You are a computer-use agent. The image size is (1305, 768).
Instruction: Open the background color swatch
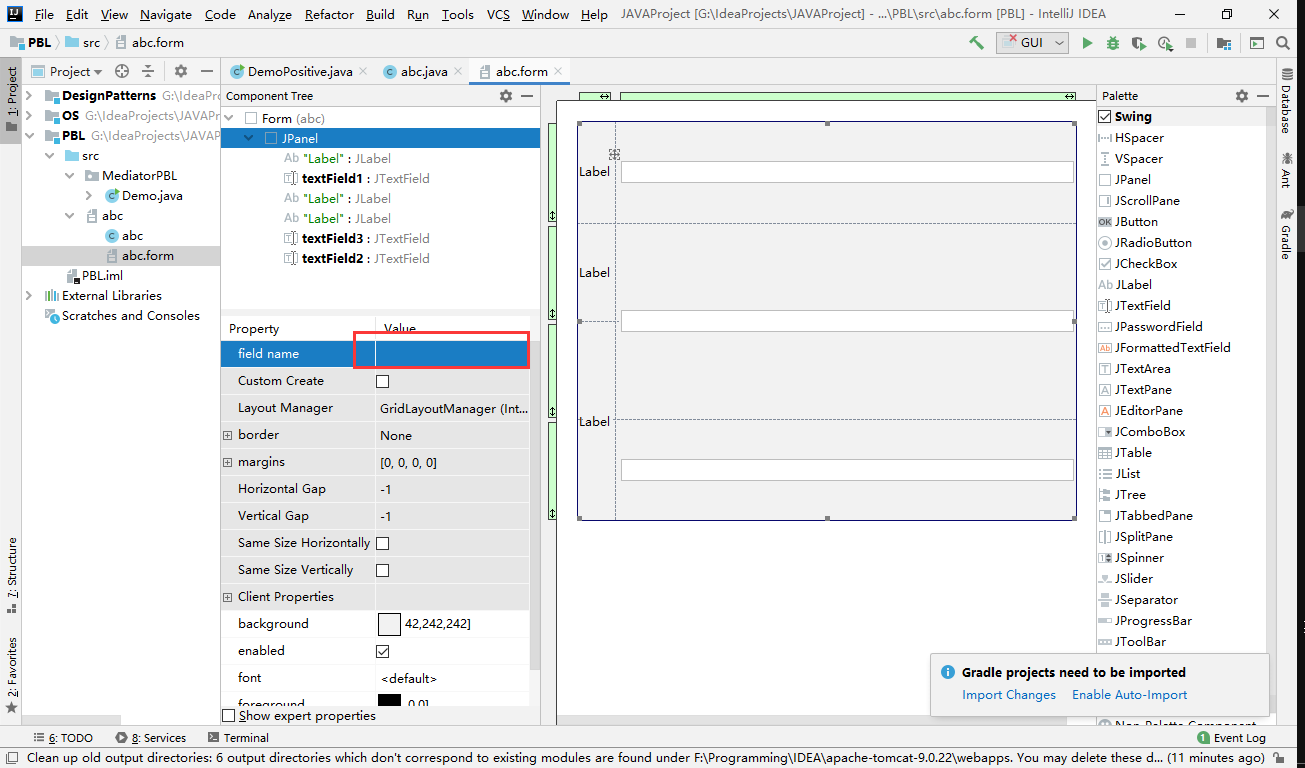pyautogui.click(x=389, y=624)
